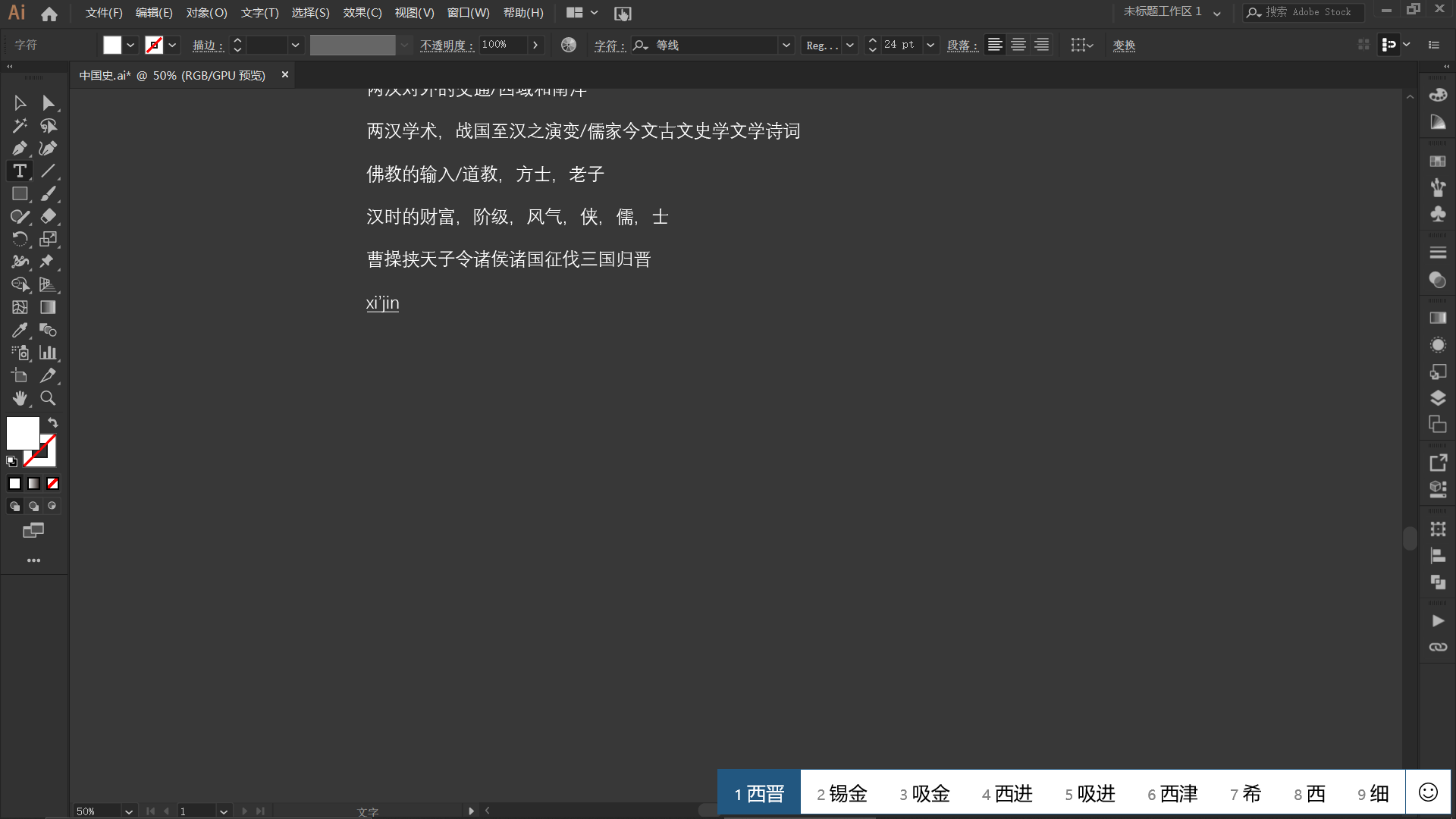Enable center paragraph alignment

pos(1018,45)
